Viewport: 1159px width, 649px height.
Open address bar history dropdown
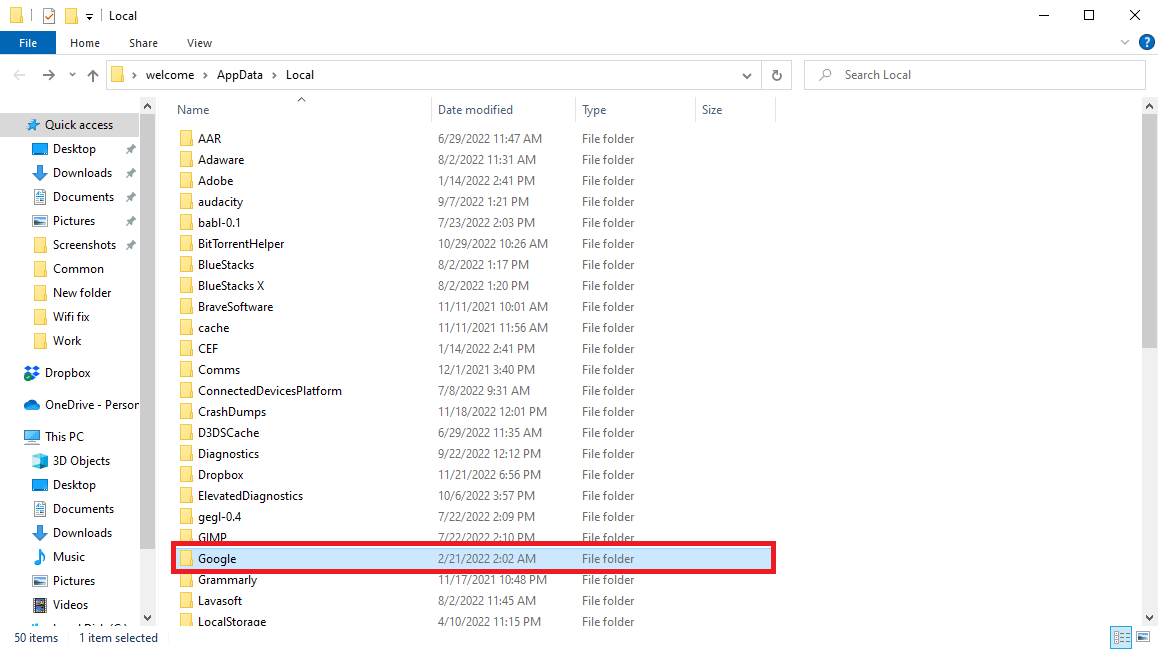[x=747, y=75]
